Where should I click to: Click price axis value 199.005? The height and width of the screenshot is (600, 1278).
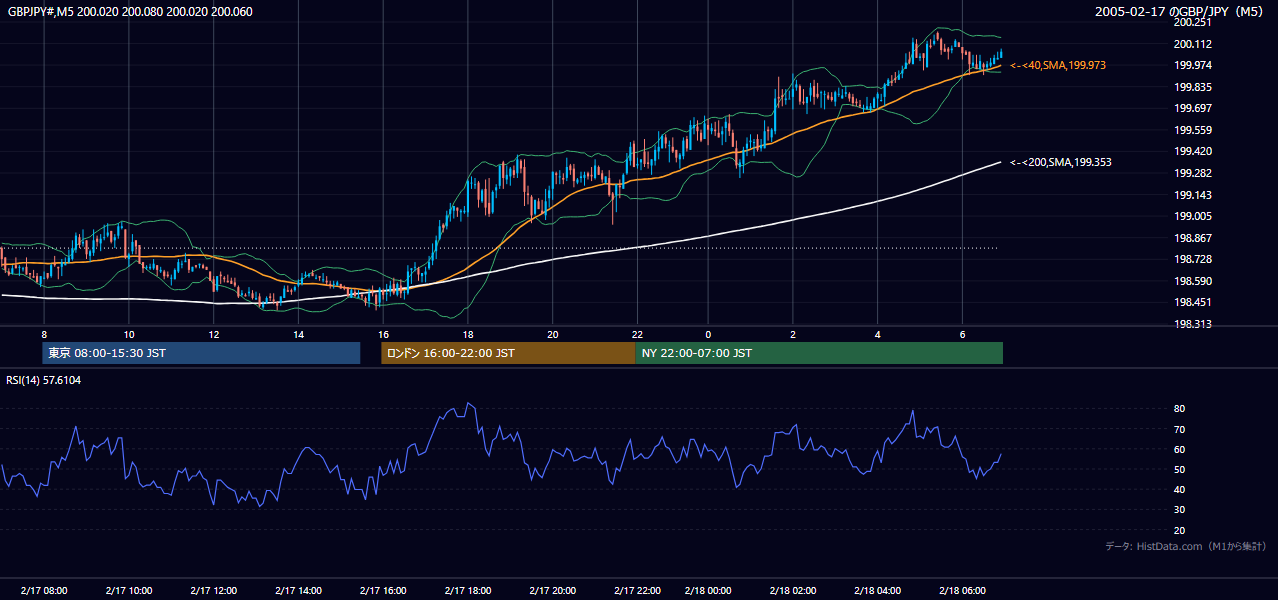point(1193,216)
